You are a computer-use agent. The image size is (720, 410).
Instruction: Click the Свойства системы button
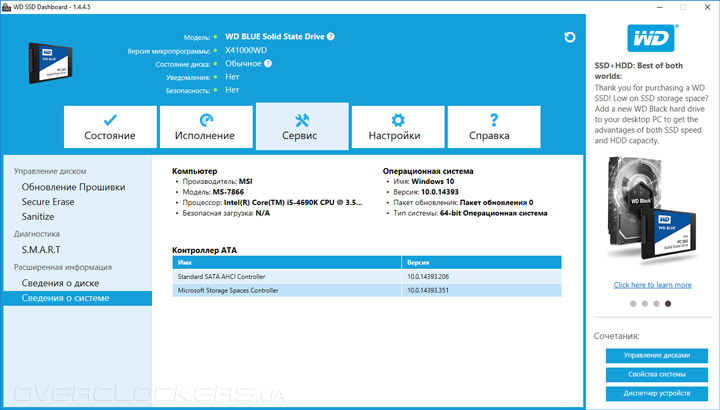657,374
